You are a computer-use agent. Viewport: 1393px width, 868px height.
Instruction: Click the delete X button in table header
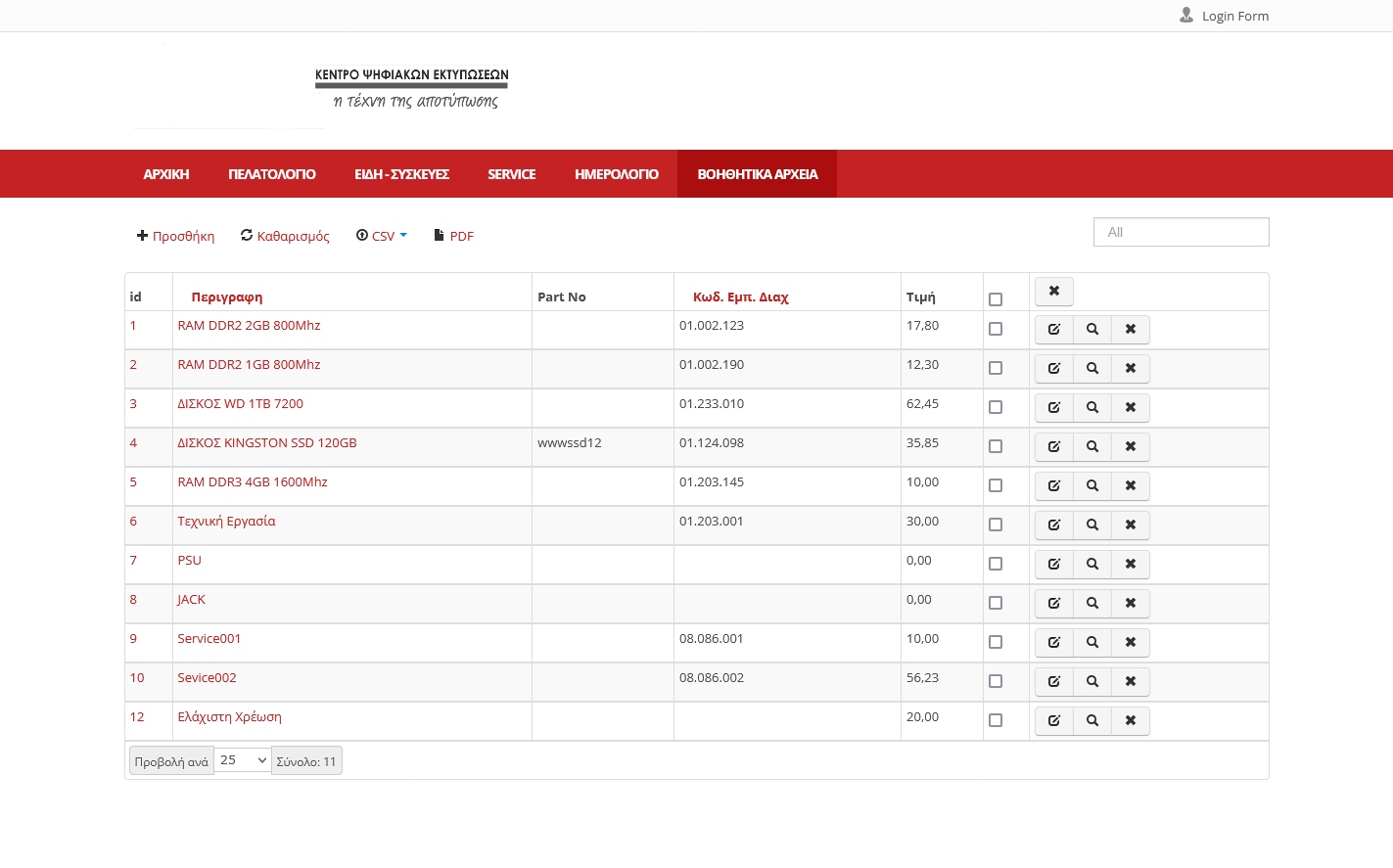pos(1053,292)
